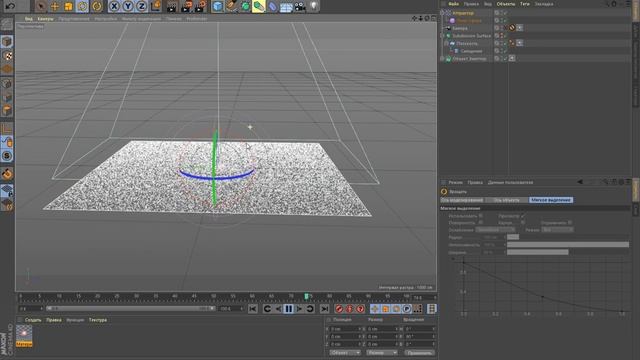Toggle the Z axis lock
The width and height of the screenshot is (640, 360).
coord(141,6)
